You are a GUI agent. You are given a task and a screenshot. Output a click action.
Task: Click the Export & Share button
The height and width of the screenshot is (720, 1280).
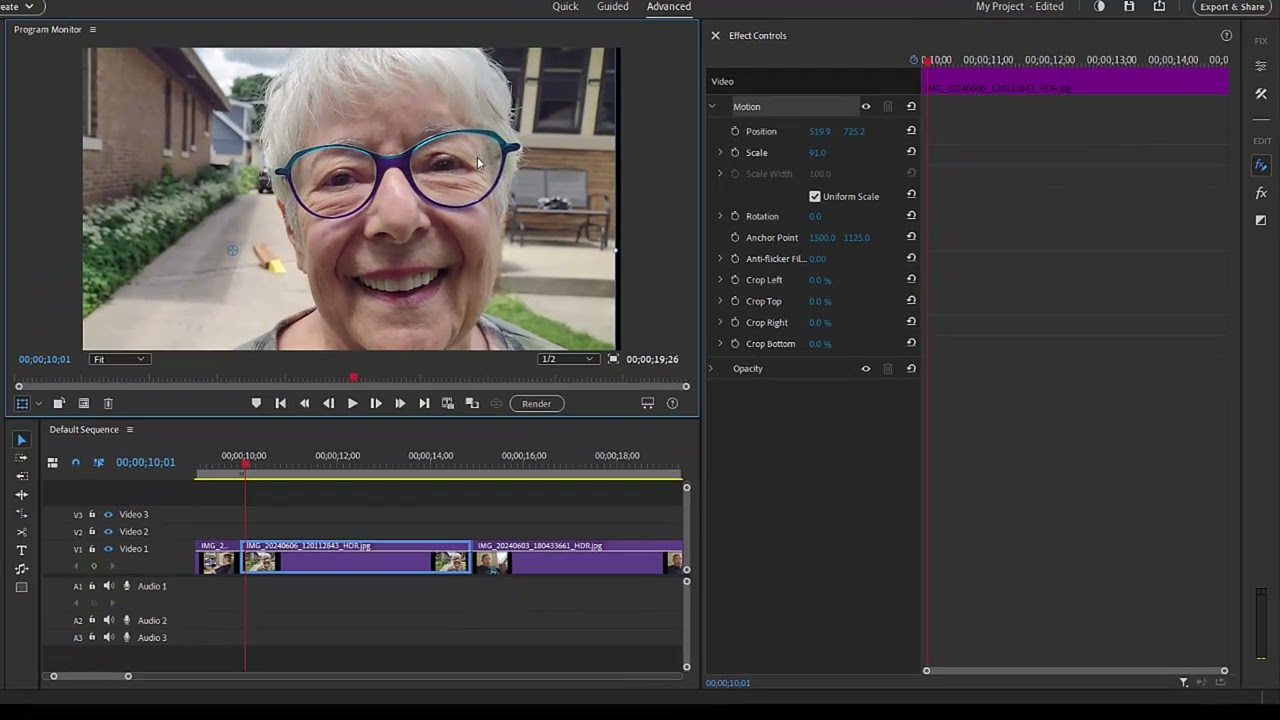(1232, 7)
